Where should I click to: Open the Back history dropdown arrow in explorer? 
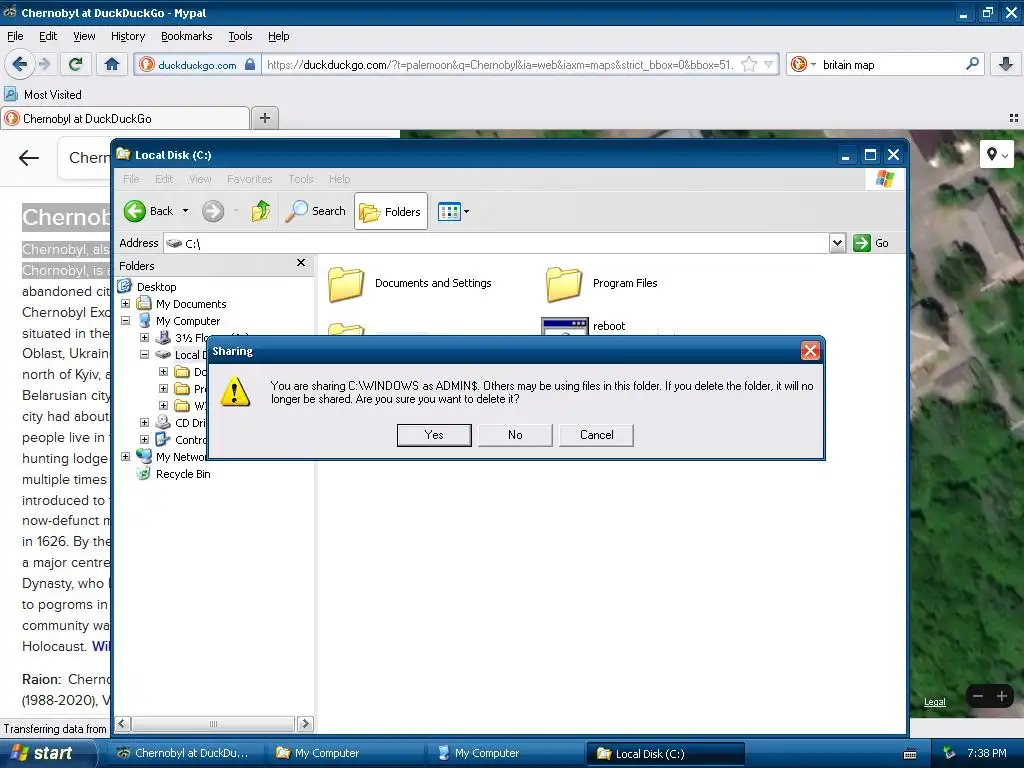[x=185, y=211]
